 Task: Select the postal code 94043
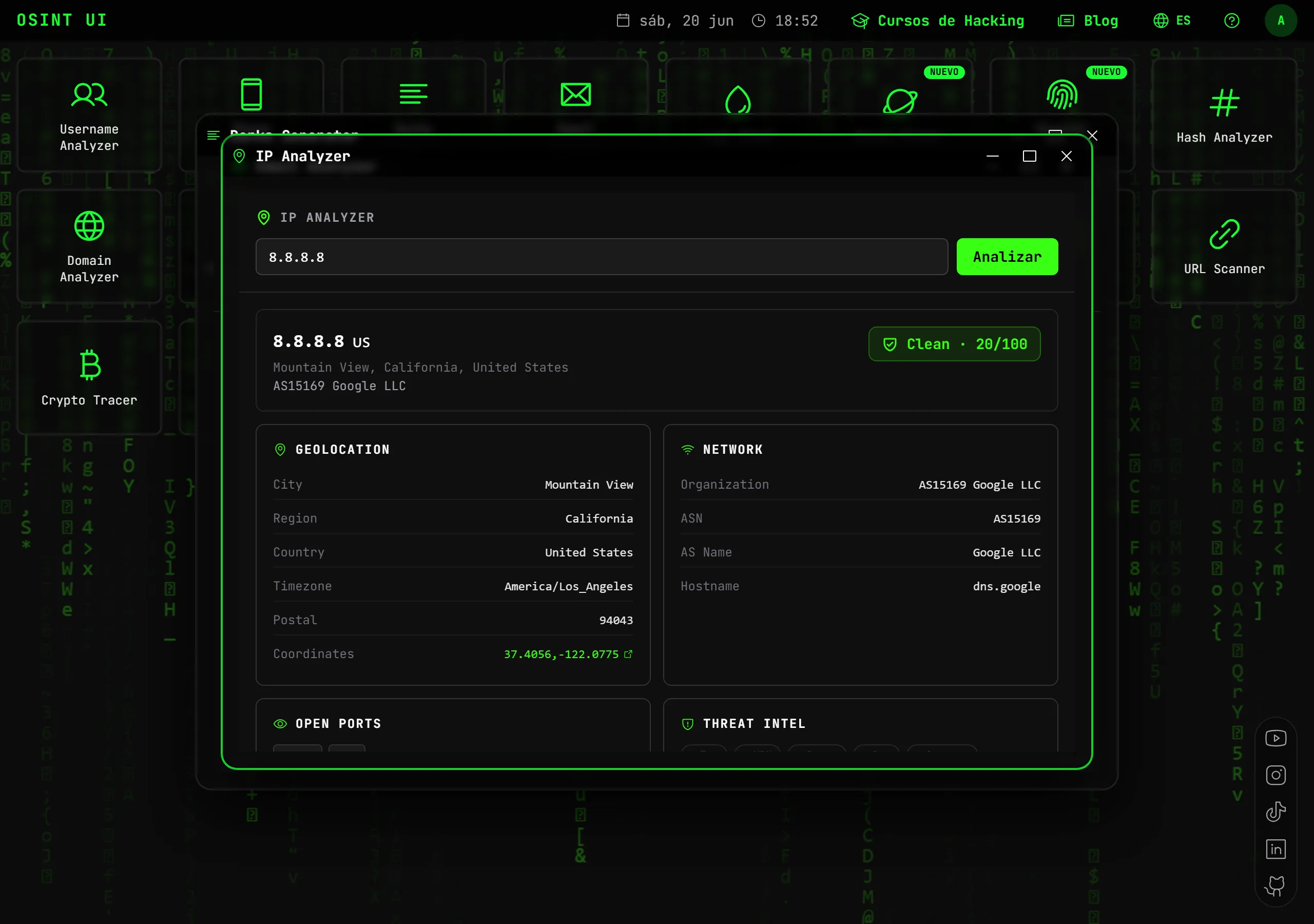(x=616, y=620)
